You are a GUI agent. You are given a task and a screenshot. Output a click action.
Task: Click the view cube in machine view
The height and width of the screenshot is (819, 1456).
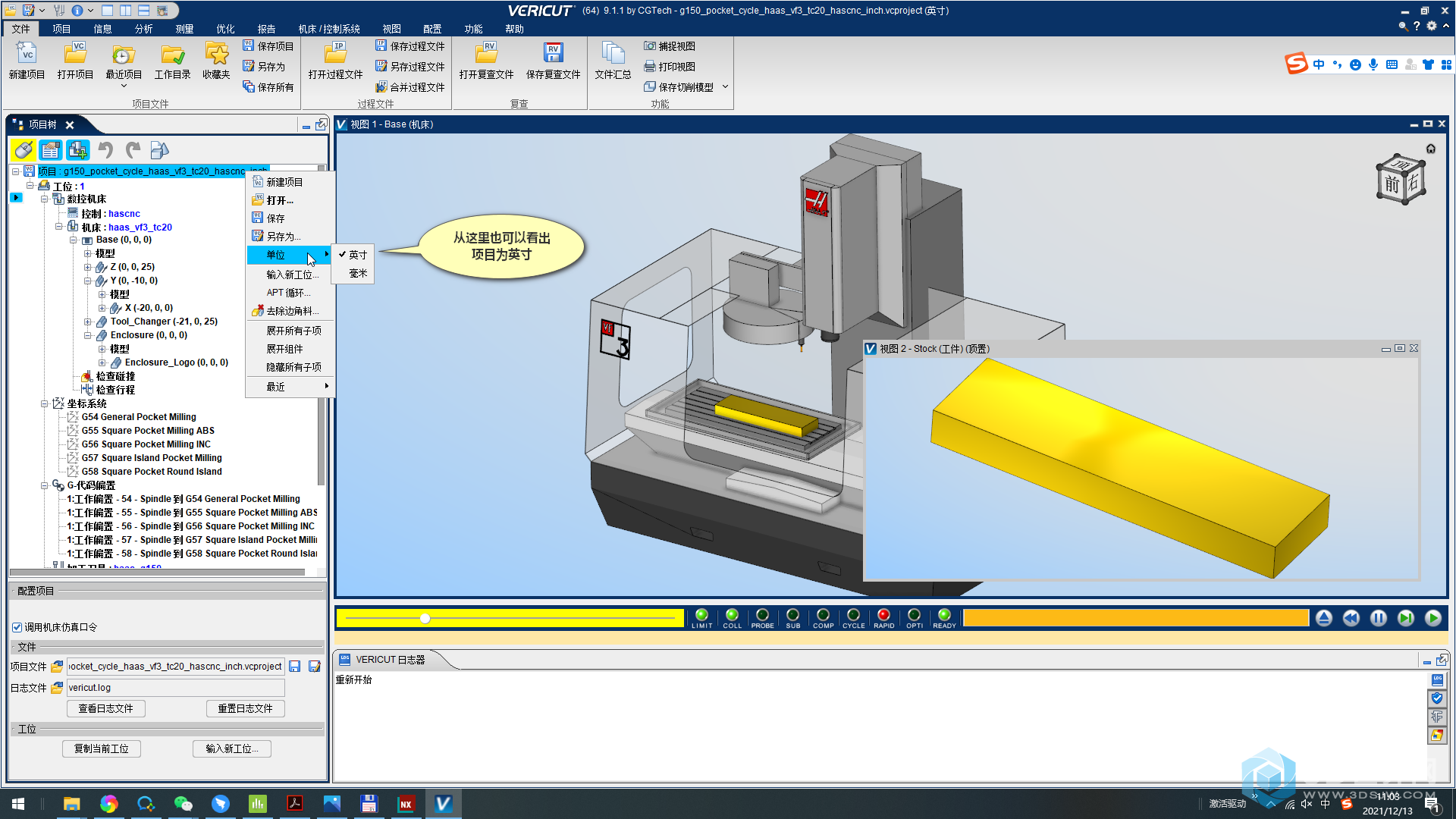[1401, 180]
